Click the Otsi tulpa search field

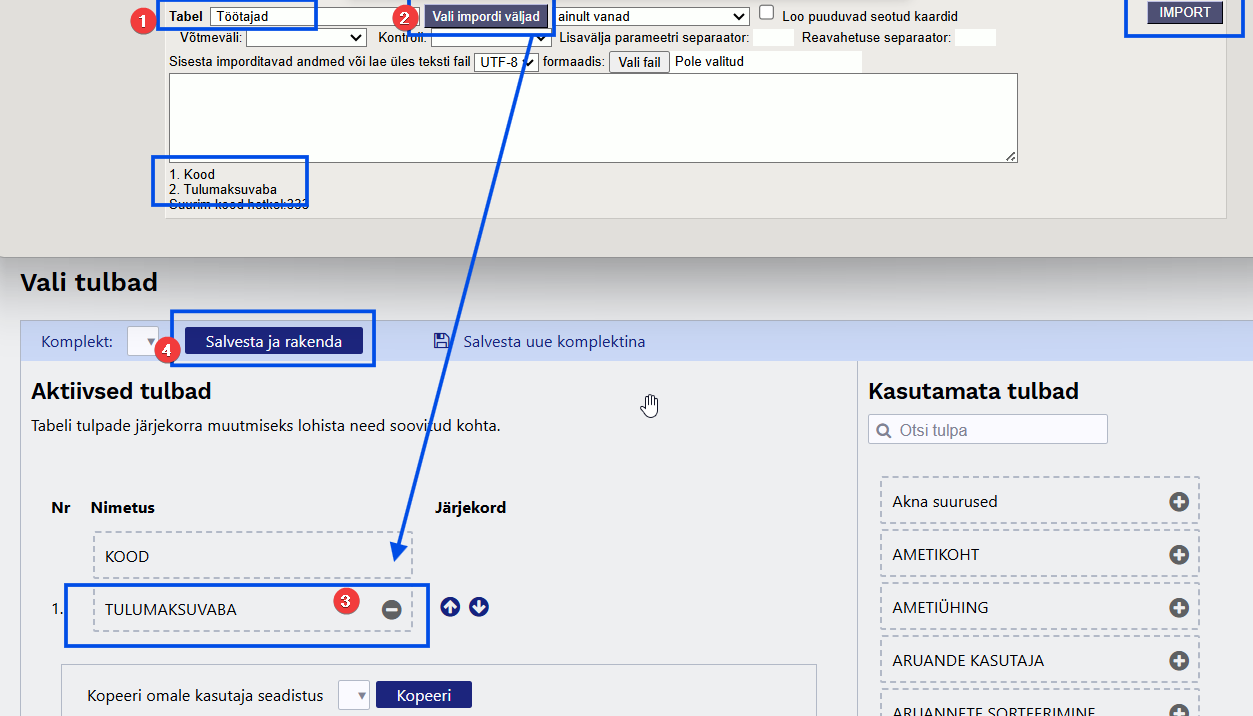tap(988, 430)
